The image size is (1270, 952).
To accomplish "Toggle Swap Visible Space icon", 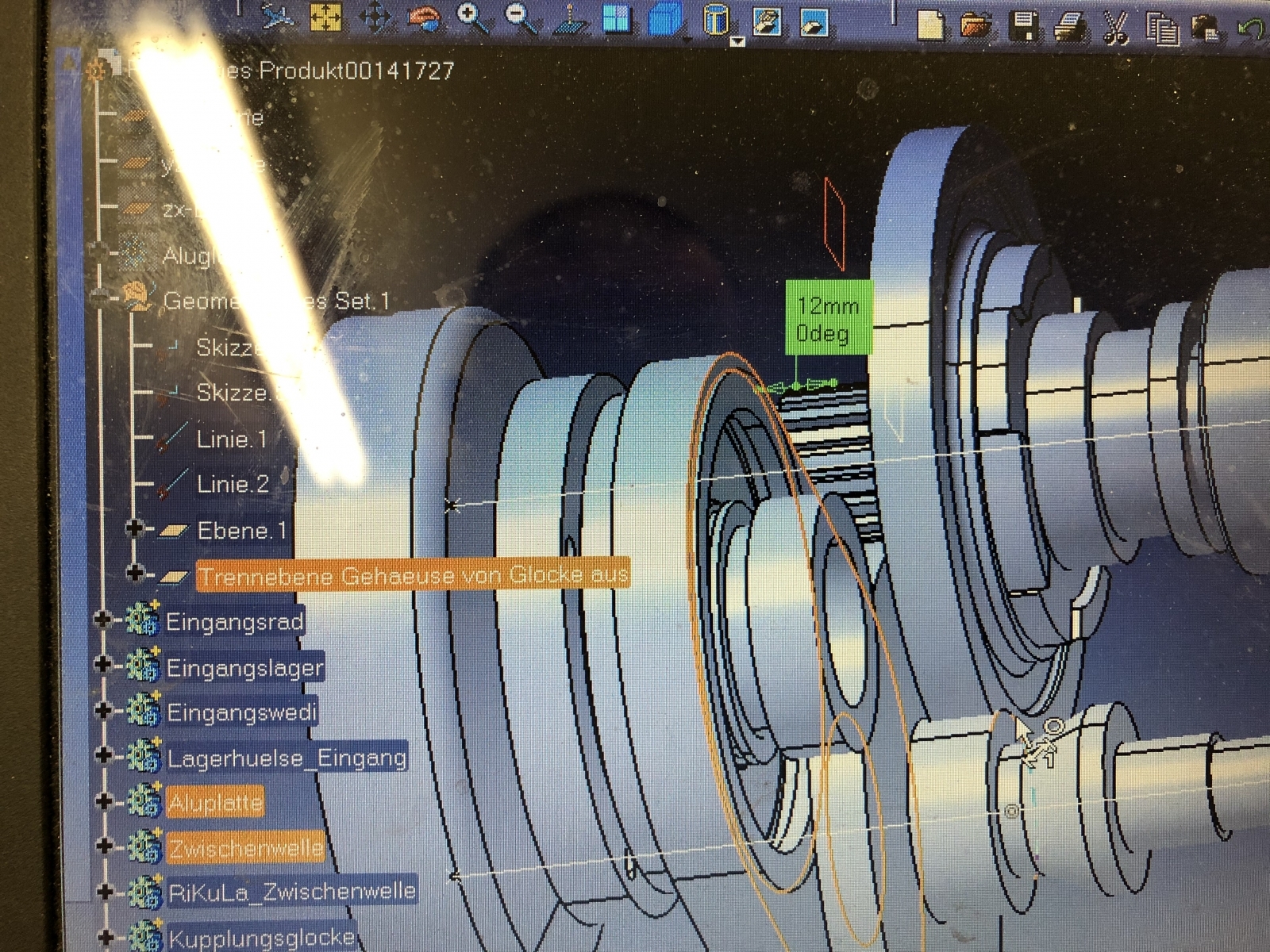I will [815, 21].
